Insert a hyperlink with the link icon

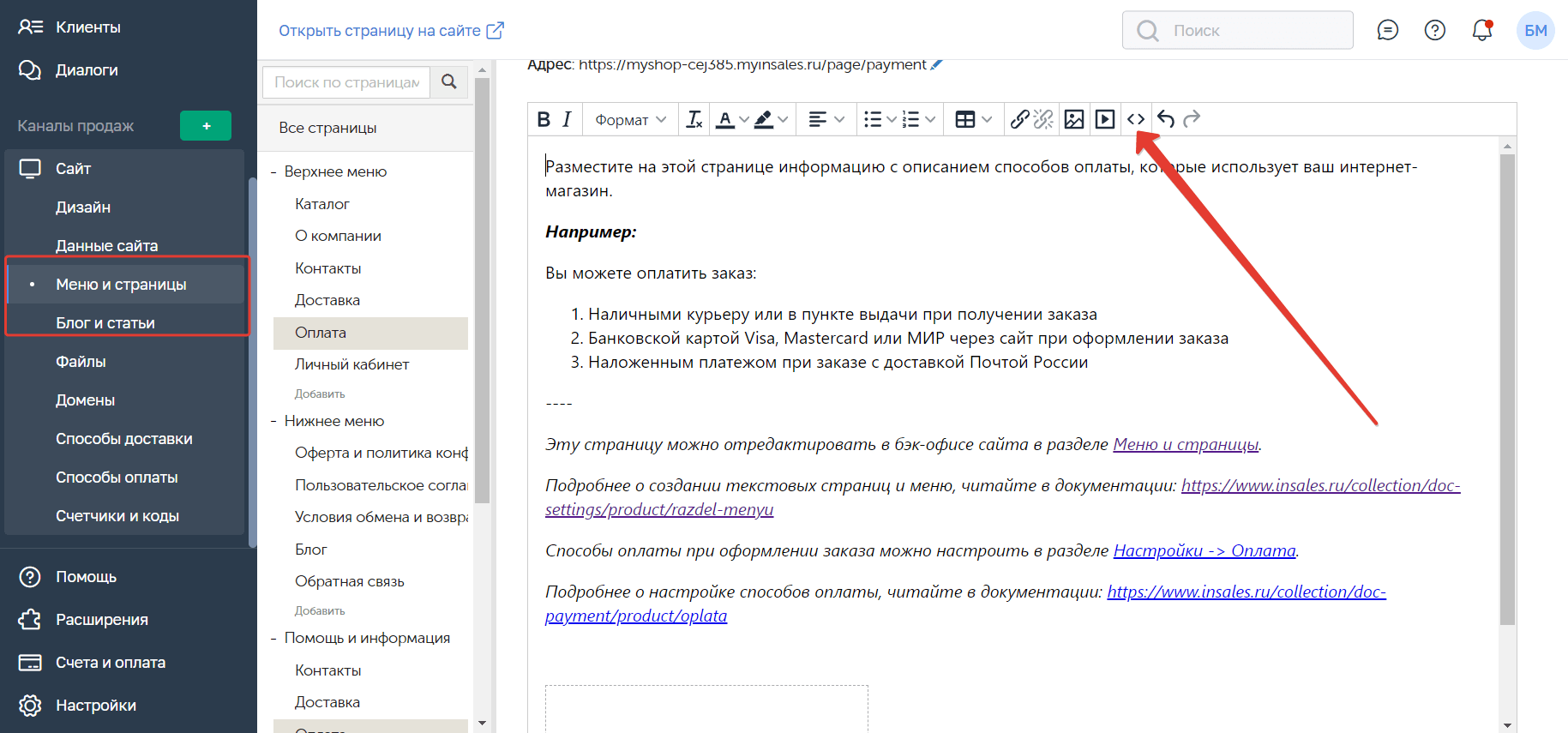click(x=1019, y=119)
